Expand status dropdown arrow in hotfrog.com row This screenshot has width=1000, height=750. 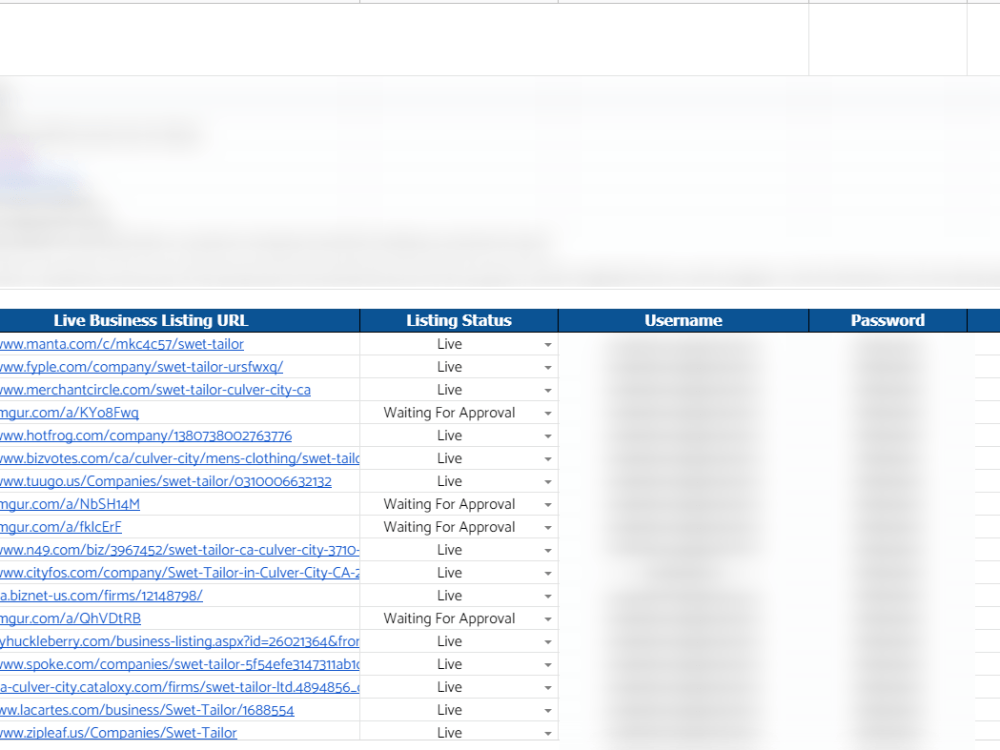548,437
